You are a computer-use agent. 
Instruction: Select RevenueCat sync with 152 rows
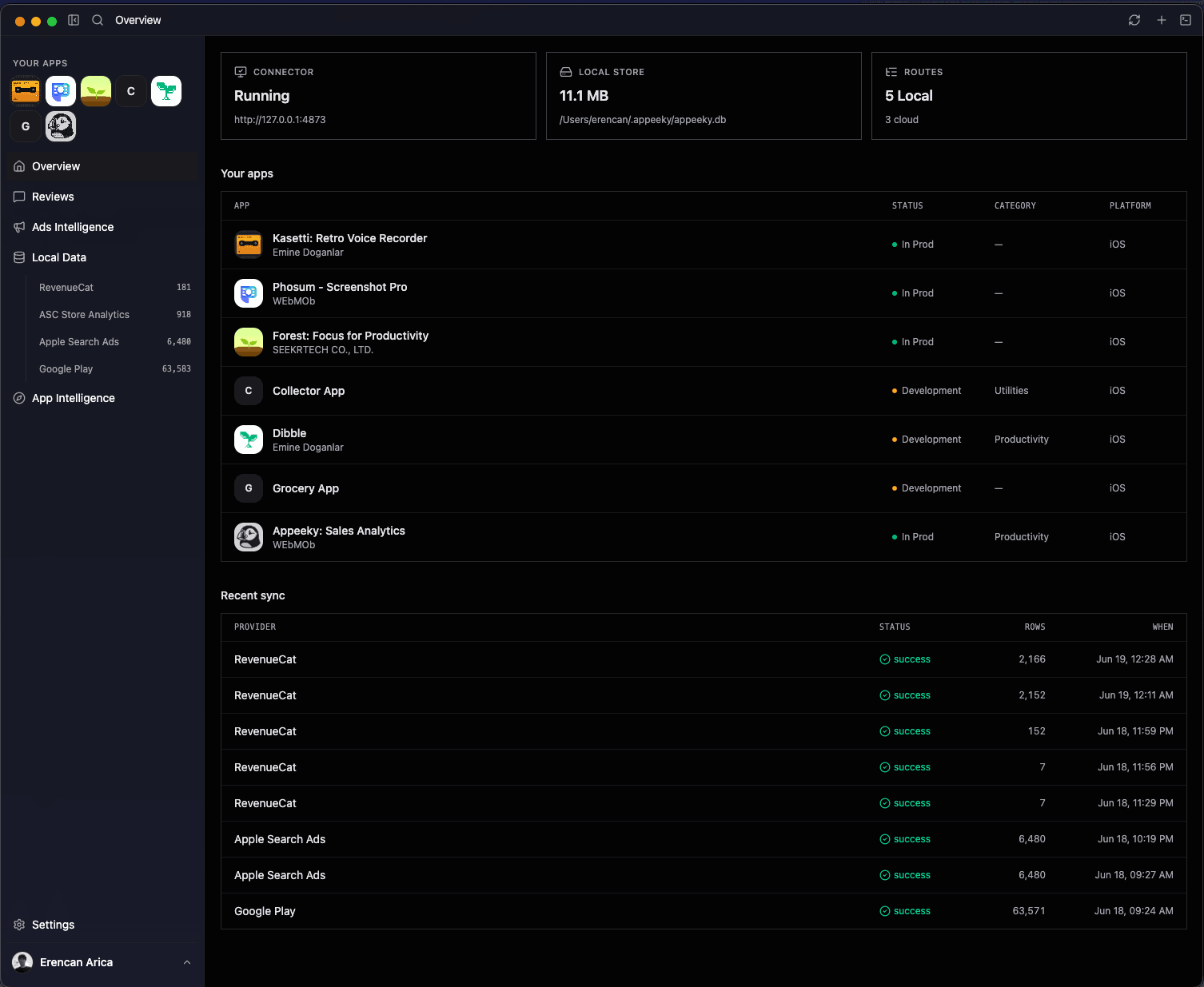click(704, 731)
